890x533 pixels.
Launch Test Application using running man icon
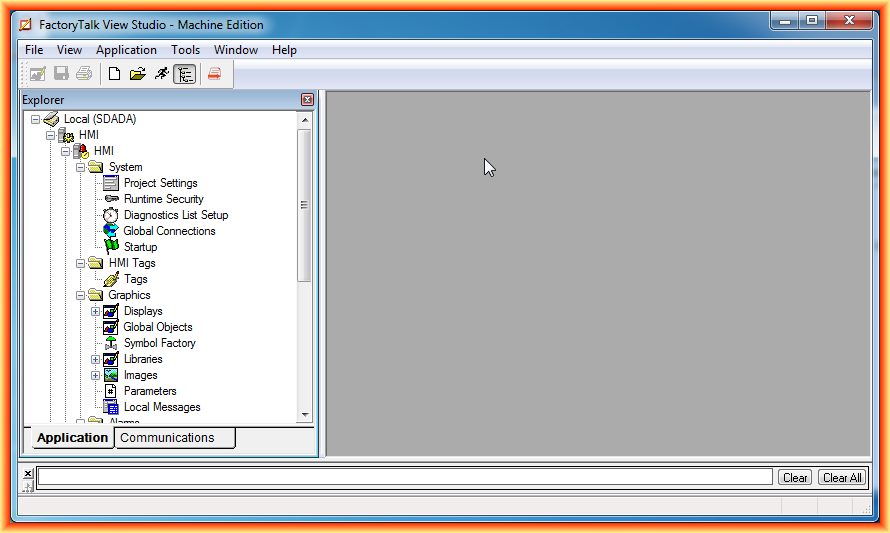pyautogui.click(x=161, y=74)
